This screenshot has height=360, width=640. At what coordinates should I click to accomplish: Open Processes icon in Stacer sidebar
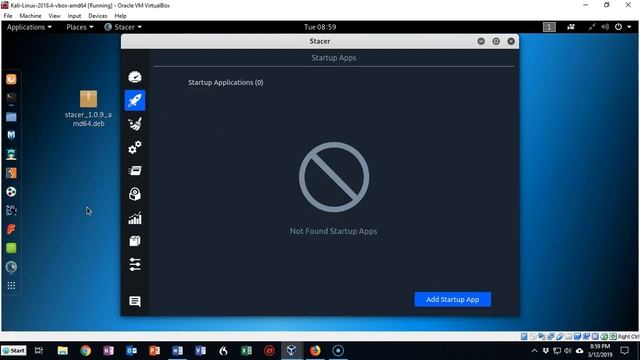click(x=135, y=171)
